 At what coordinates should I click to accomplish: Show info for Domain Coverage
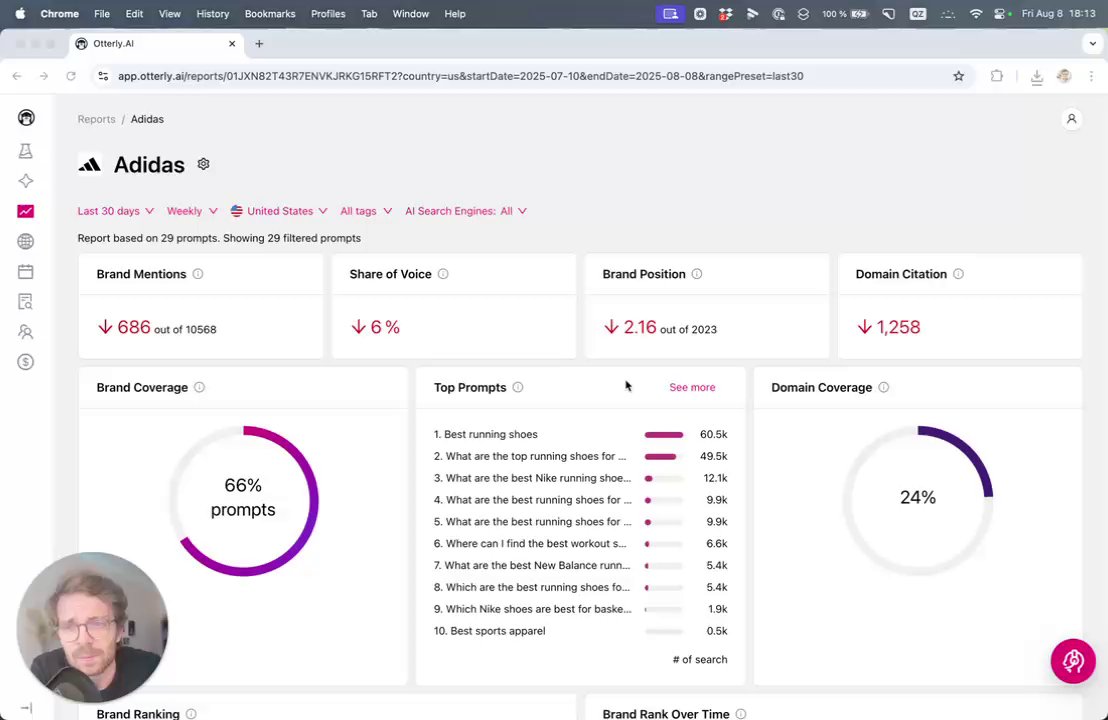tap(883, 387)
